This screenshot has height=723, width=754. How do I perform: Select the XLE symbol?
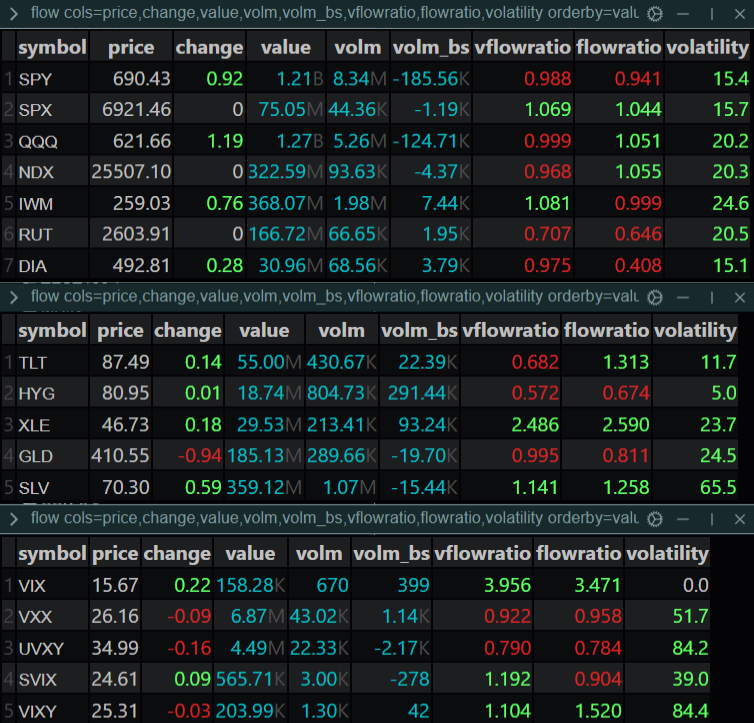click(x=34, y=425)
